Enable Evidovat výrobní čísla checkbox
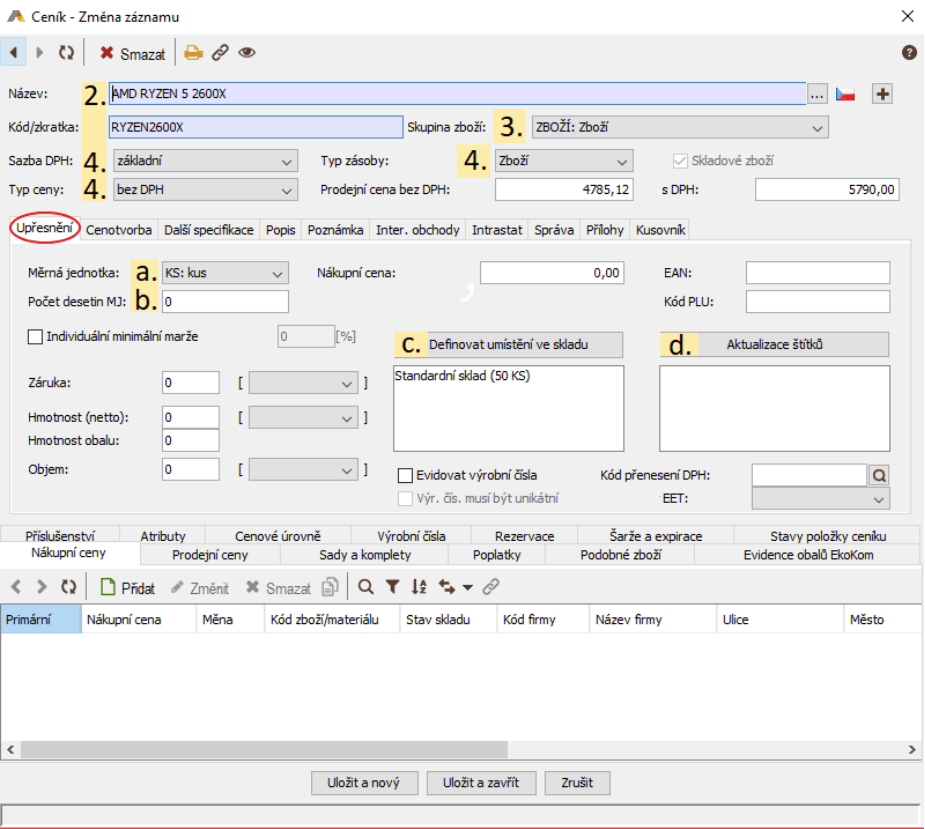925x829 pixels. click(x=405, y=475)
